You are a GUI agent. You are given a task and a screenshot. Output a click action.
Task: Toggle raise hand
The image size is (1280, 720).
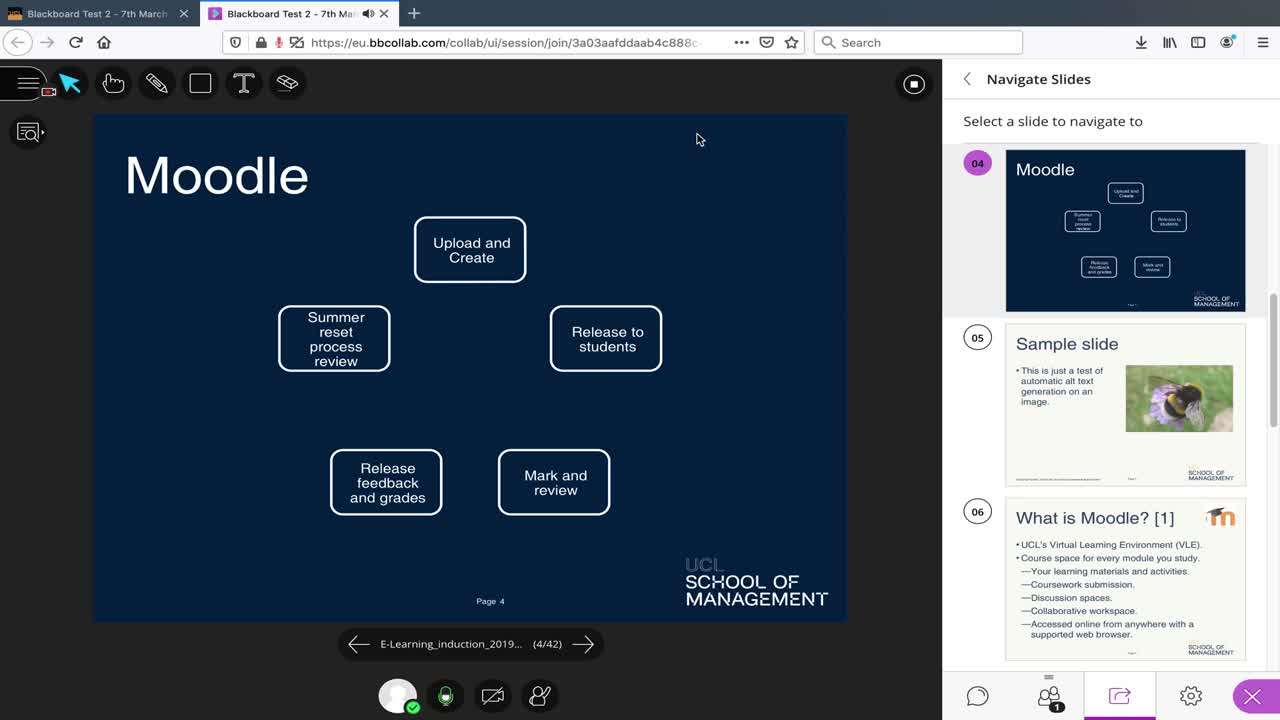pos(540,696)
